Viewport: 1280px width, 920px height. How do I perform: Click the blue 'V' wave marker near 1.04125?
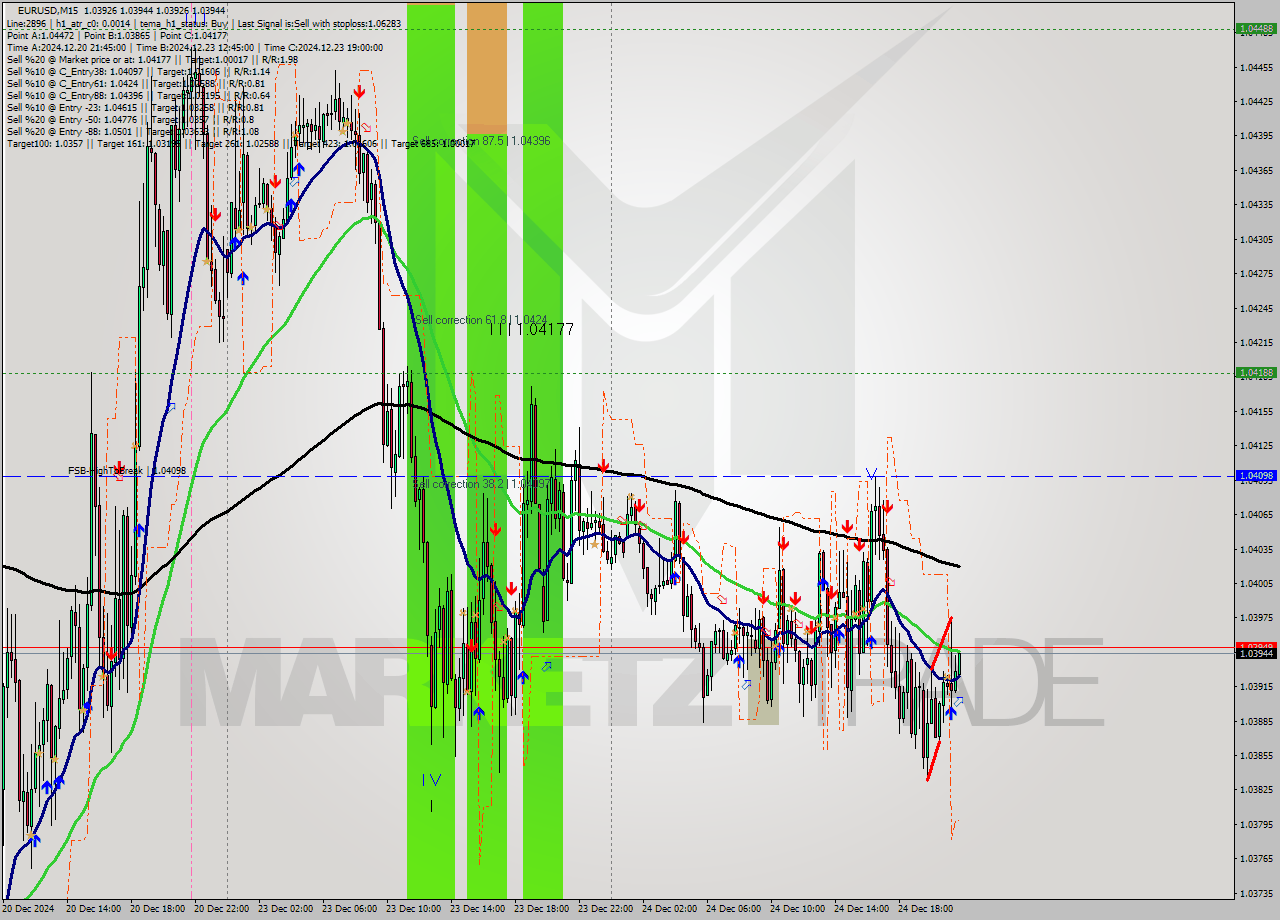[871, 473]
